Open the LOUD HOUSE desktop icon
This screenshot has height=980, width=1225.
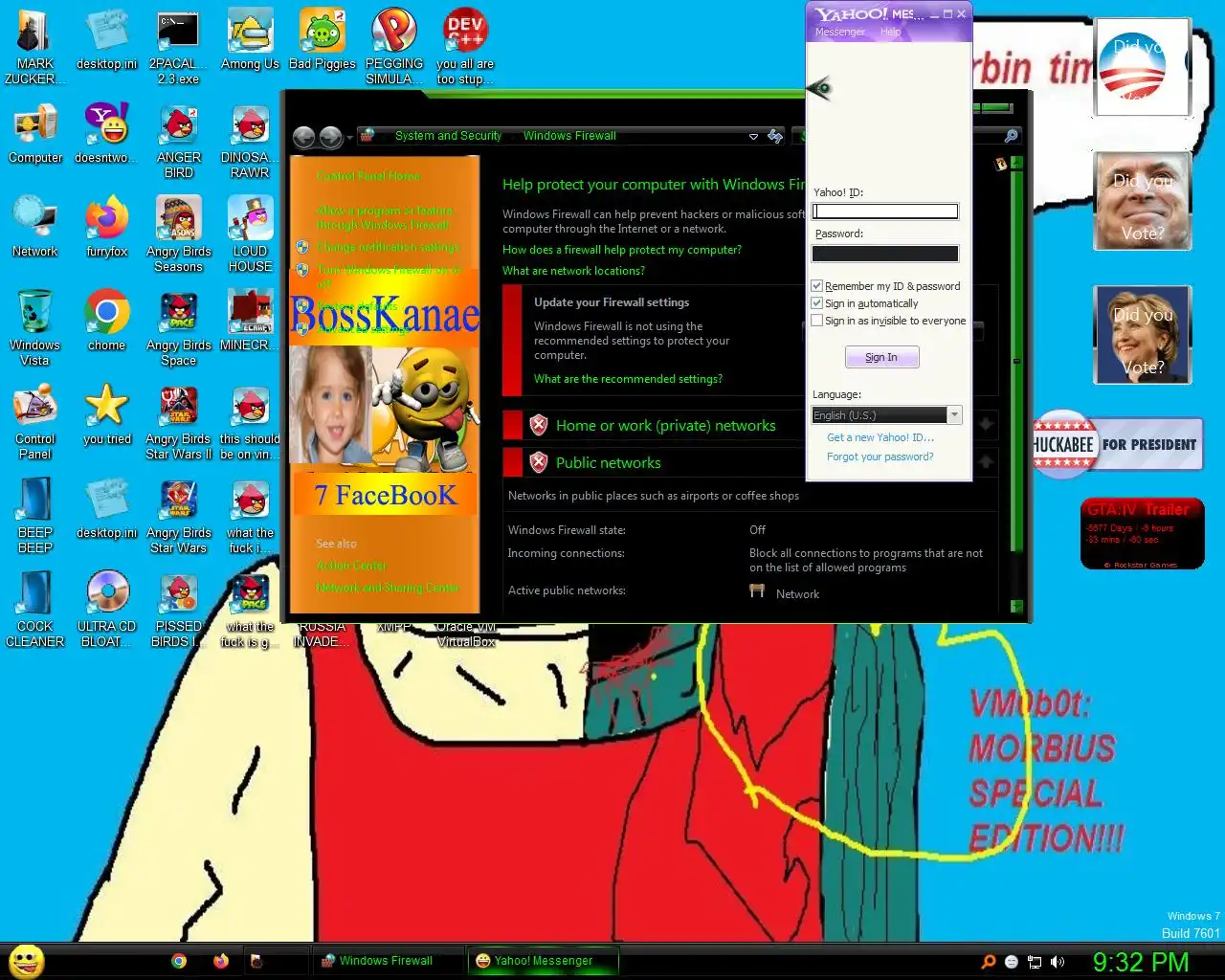click(250, 234)
